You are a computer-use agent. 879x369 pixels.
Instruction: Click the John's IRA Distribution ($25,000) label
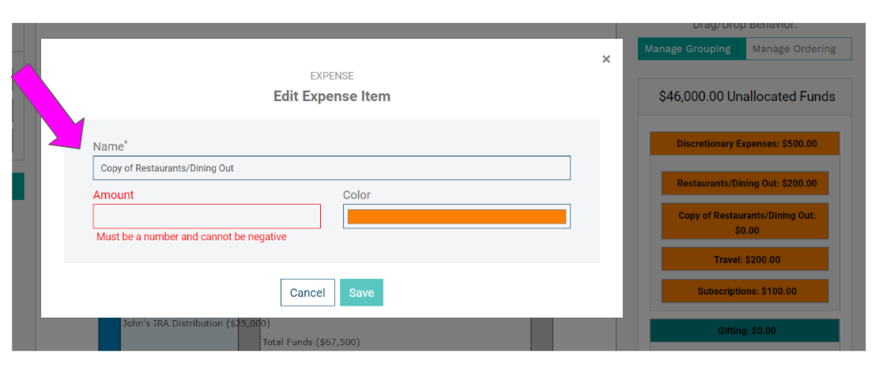tap(196, 324)
